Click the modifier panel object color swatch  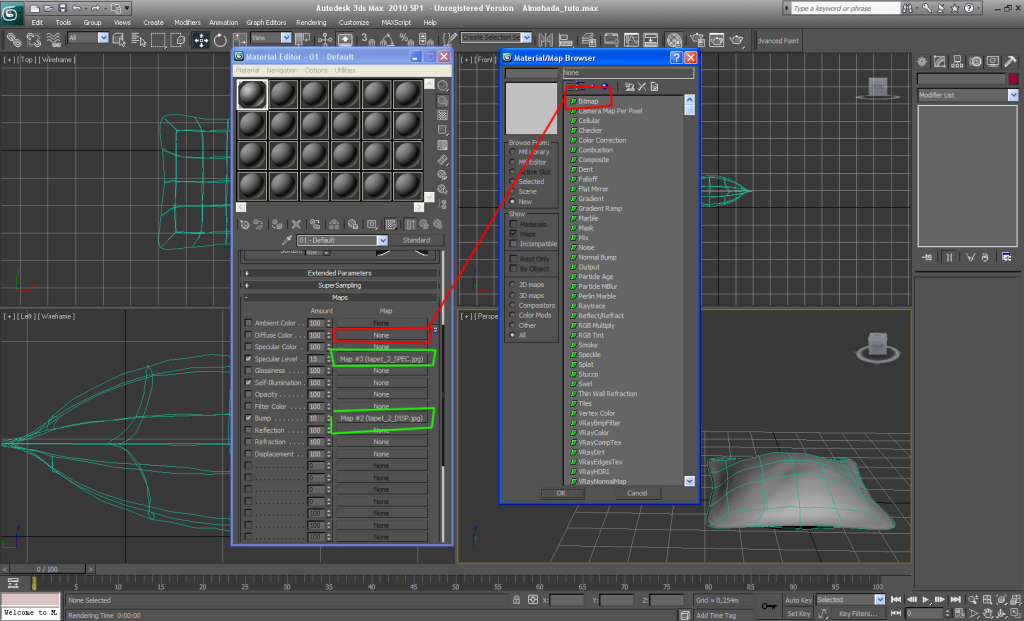[x=1013, y=79]
